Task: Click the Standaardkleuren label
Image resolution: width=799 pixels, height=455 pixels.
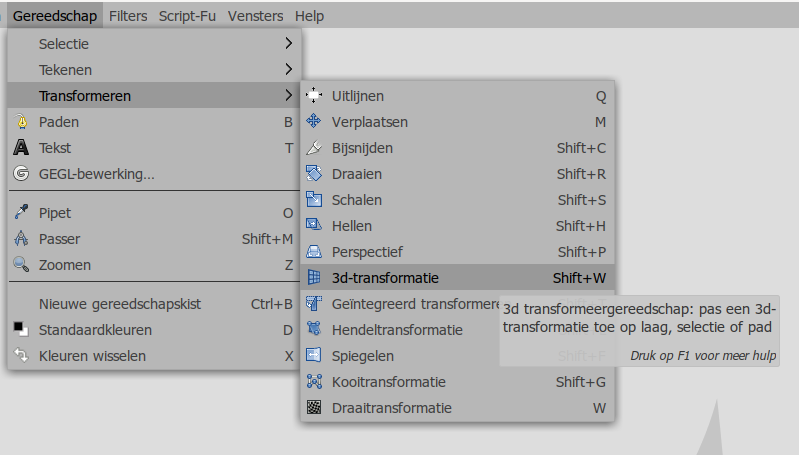Action: (95, 330)
